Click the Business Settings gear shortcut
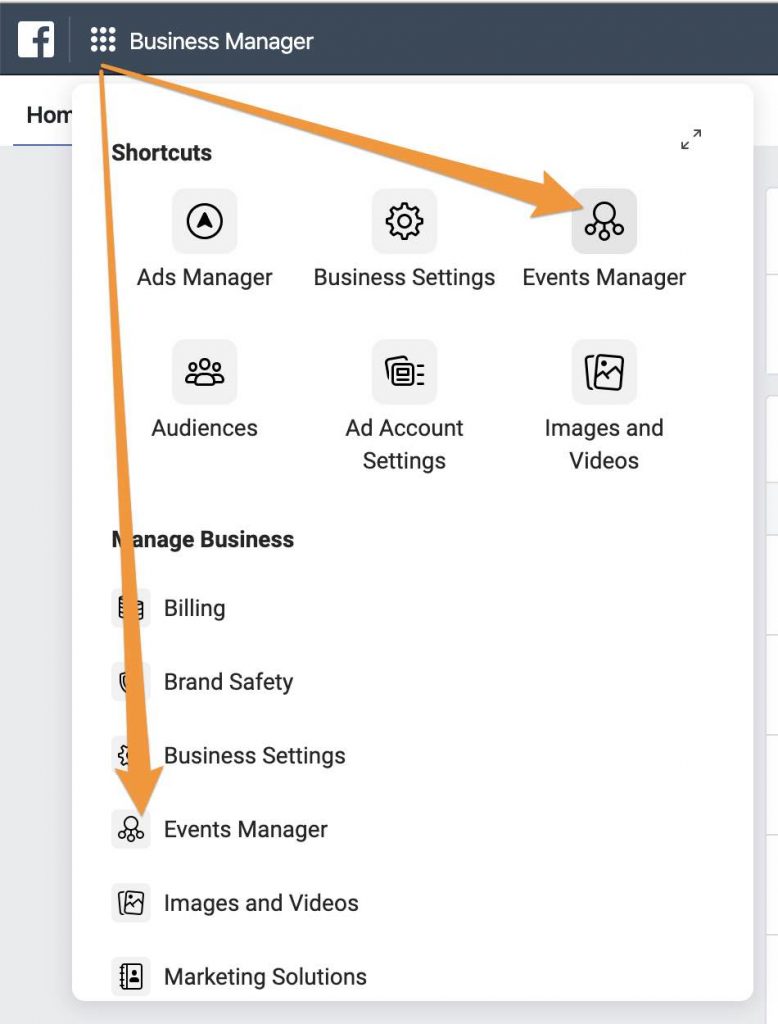Viewport: 778px width, 1024px height. coord(404,221)
